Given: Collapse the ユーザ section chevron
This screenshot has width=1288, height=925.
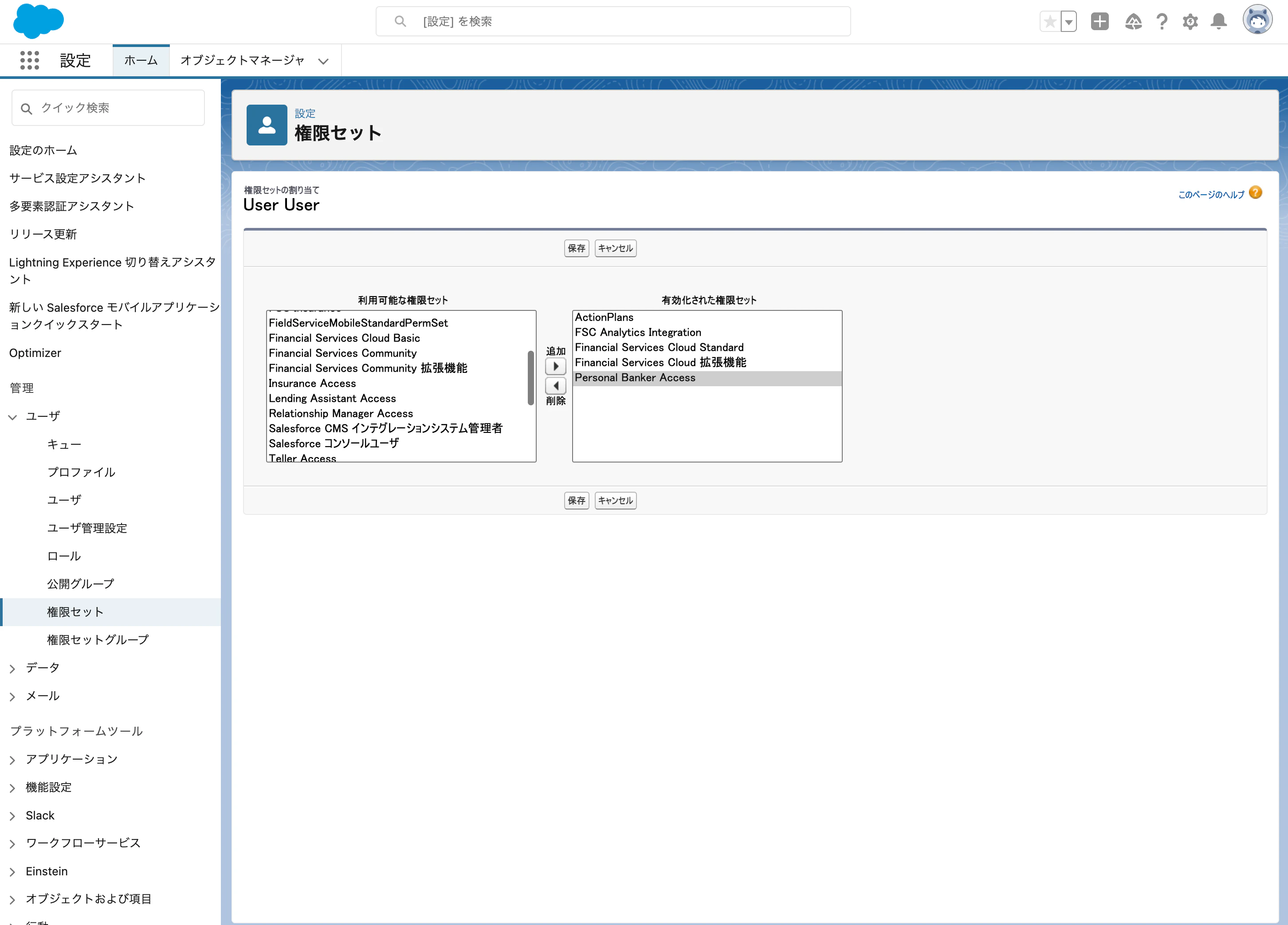Looking at the screenshot, I should (12, 417).
